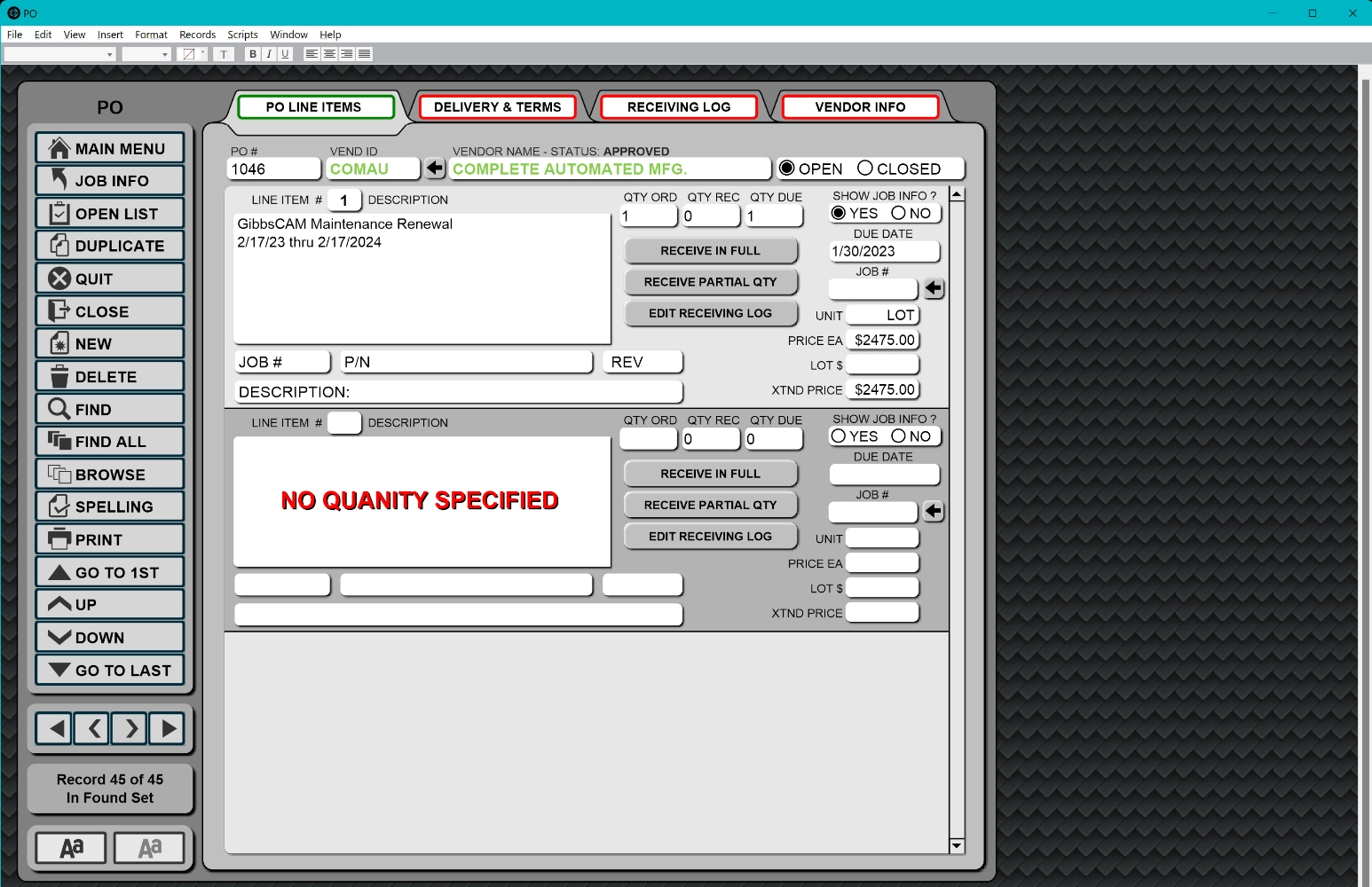Click the Find magnifying glass icon
Image resolution: width=1372 pixels, height=887 pixels.
(59, 409)
